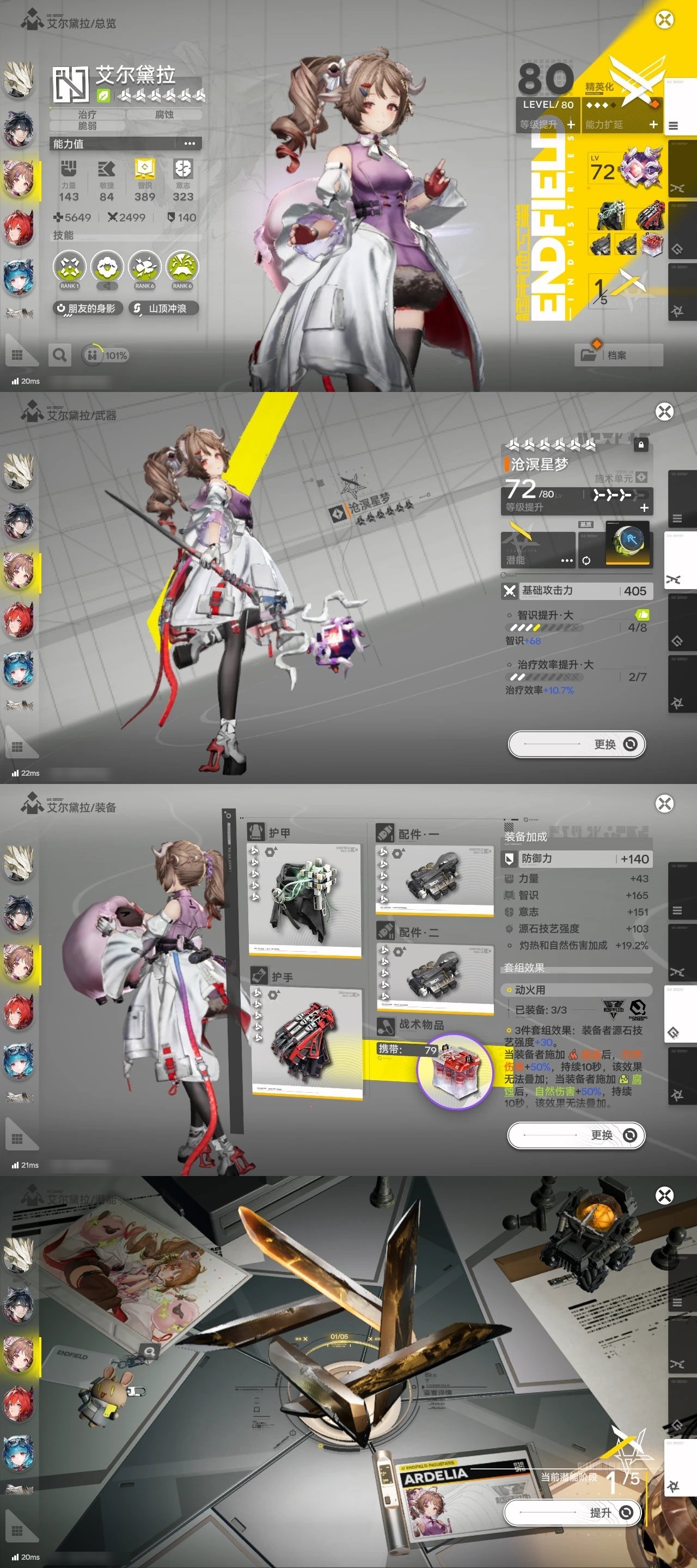
Task: Open the 朋友的身影 talent tag
Action: (87, 309)
